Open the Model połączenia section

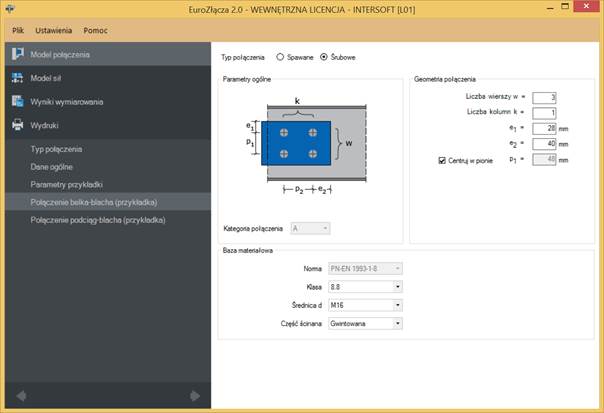point(108,54)
